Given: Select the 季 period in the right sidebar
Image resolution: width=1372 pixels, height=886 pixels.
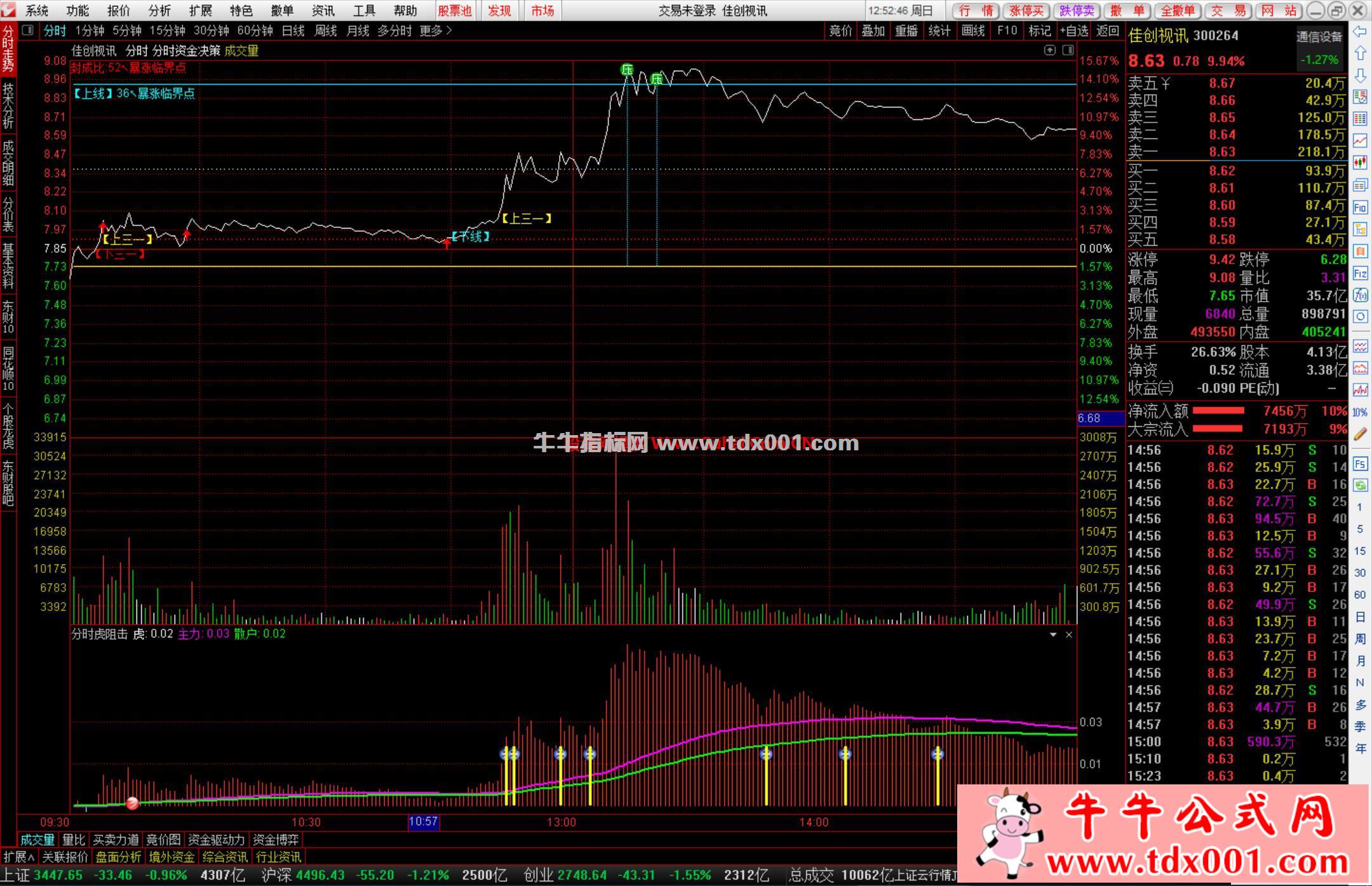Looking at the screenshot, I should 1360,726.
